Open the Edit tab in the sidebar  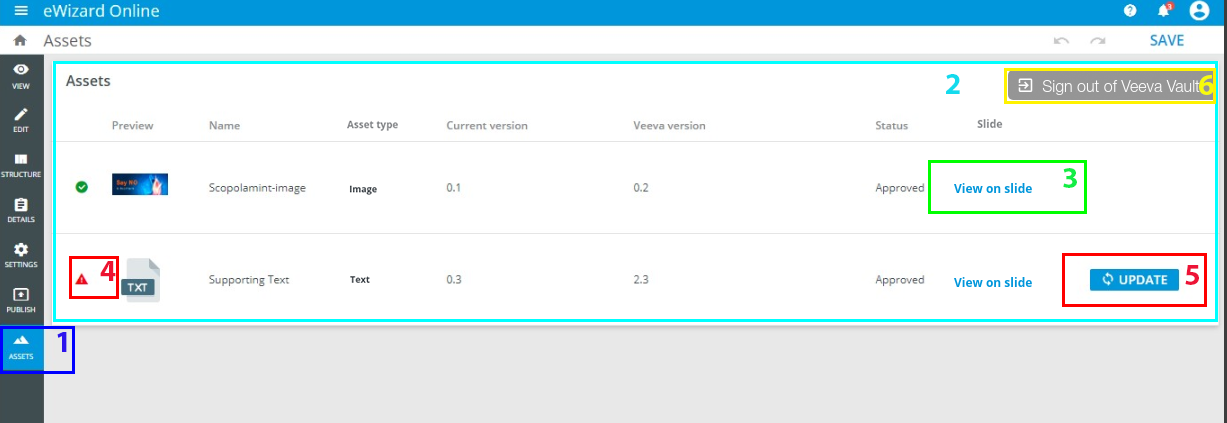[x=21, y=121]
